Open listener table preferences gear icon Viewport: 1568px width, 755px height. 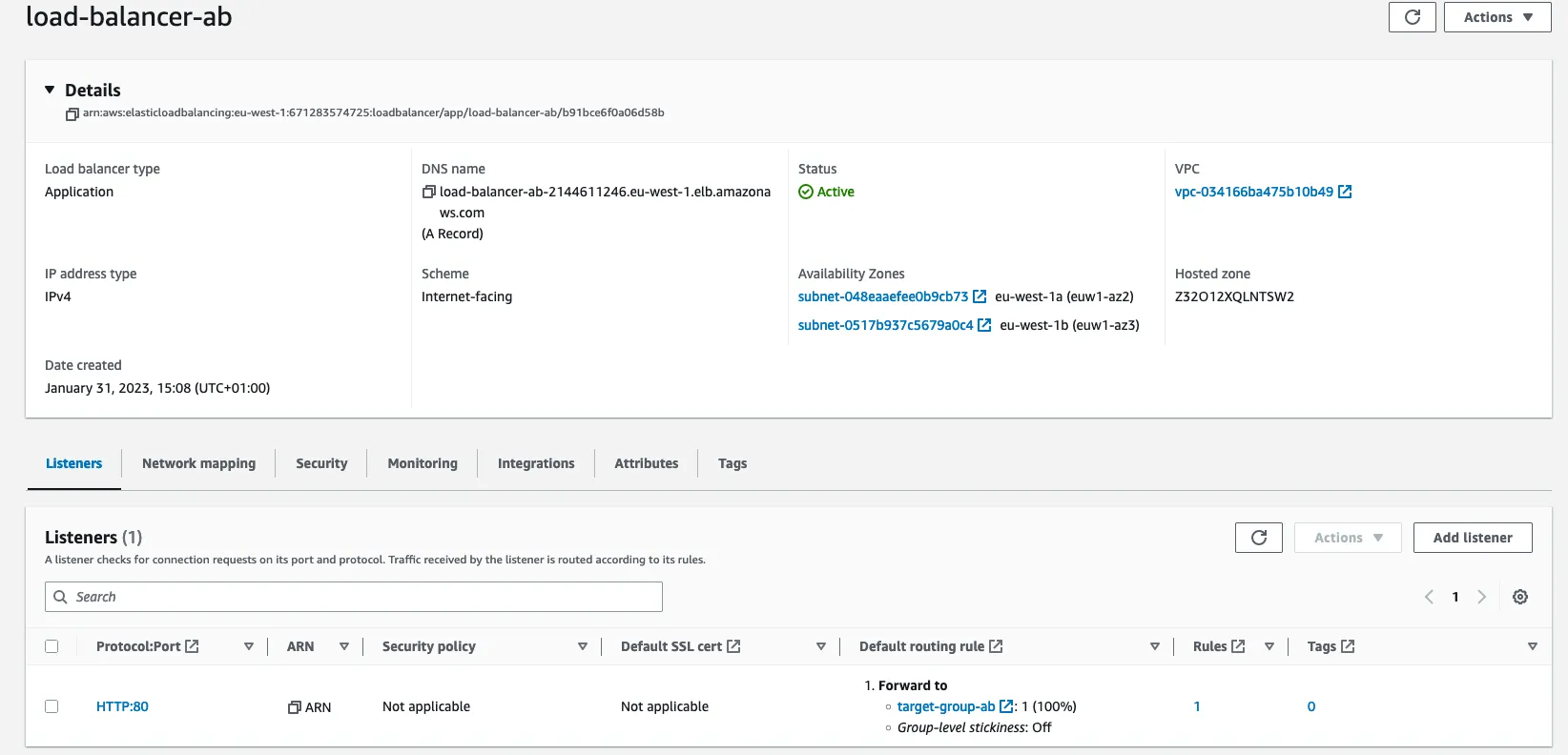pos(1520,597)
